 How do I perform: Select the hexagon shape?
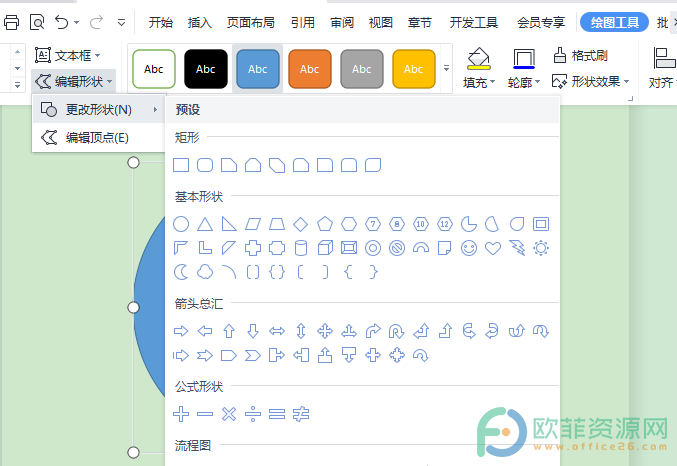point(349,224)
